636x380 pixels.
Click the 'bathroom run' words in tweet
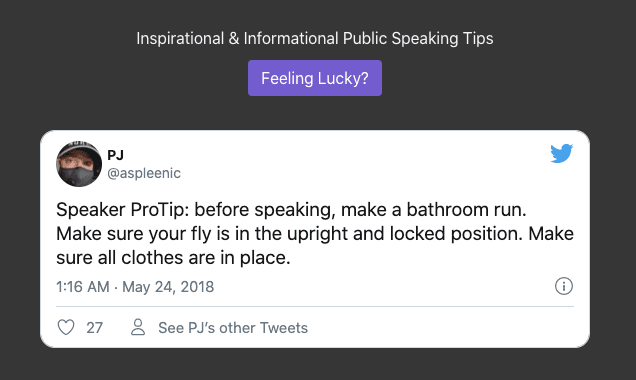466,210
